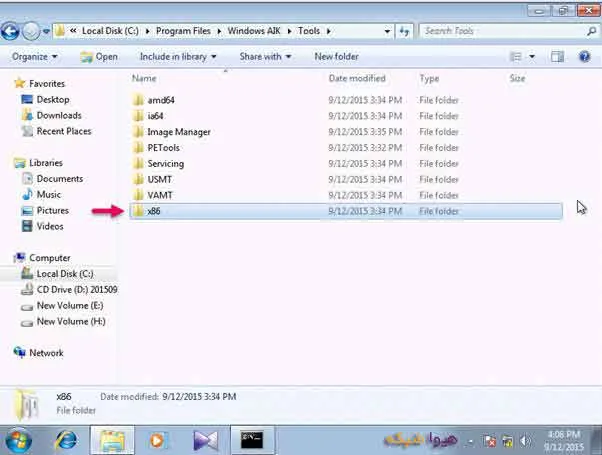Select Local Disk (C:) in sidebar
Image resolution: width=602 pixels, height=455 pixels.
65,274
